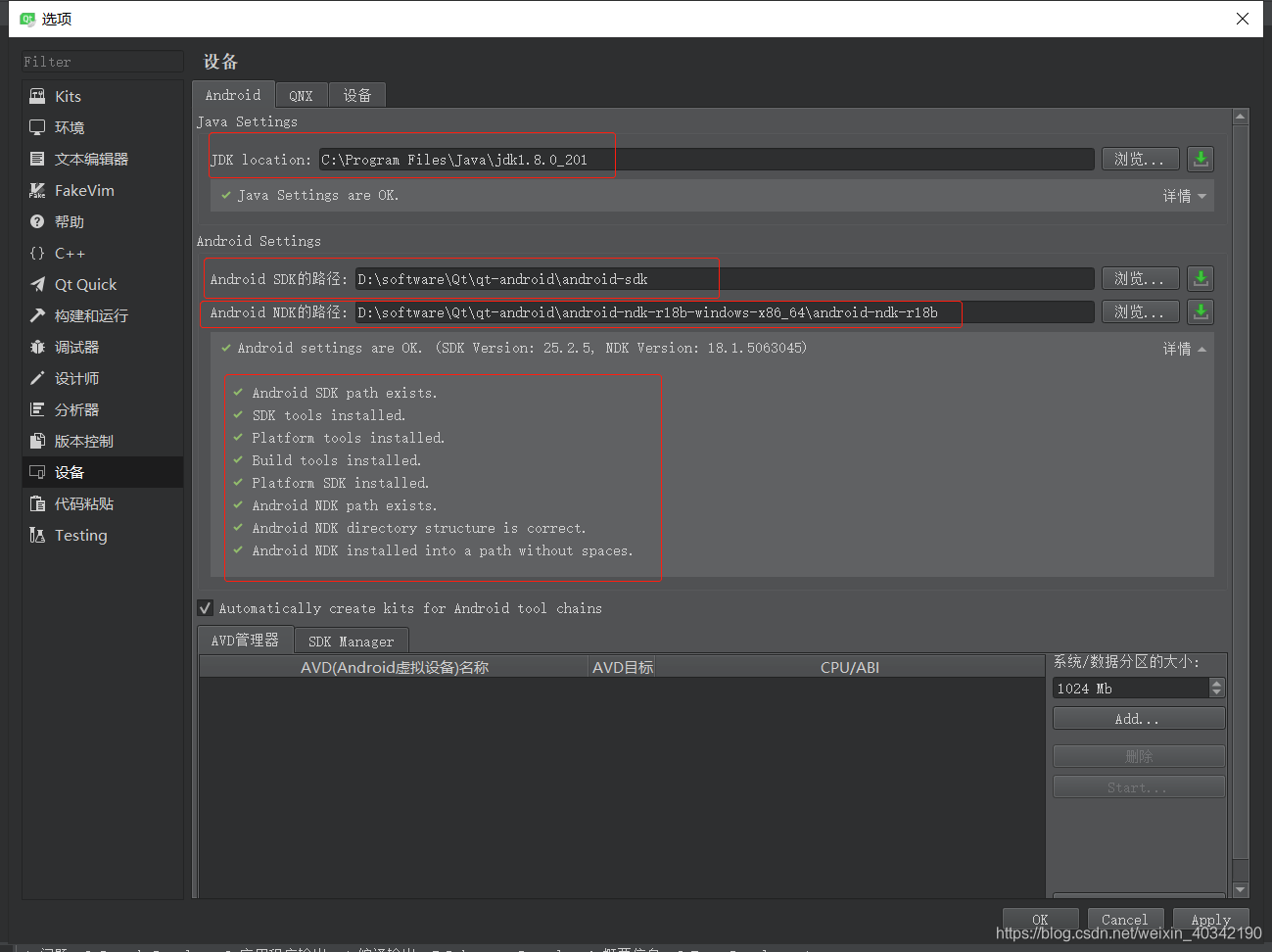
Task: Switch to the 设备 tab
Action: point(357,95)
